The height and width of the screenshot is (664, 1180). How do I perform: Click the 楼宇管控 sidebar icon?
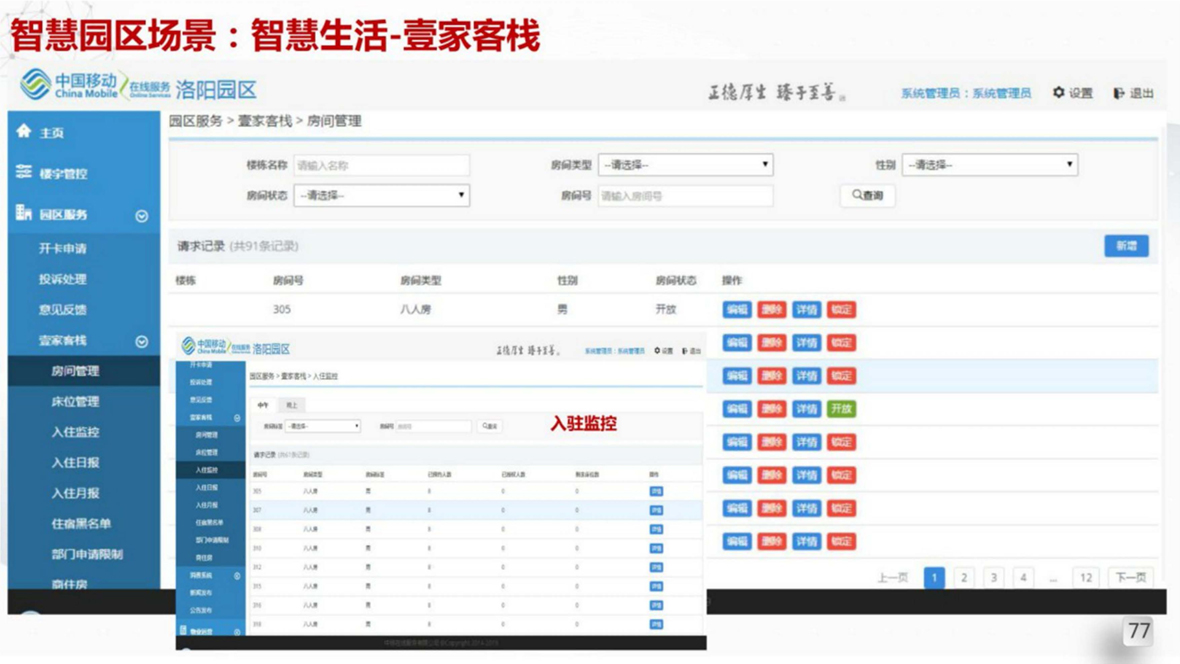click(x=24, y=173)
